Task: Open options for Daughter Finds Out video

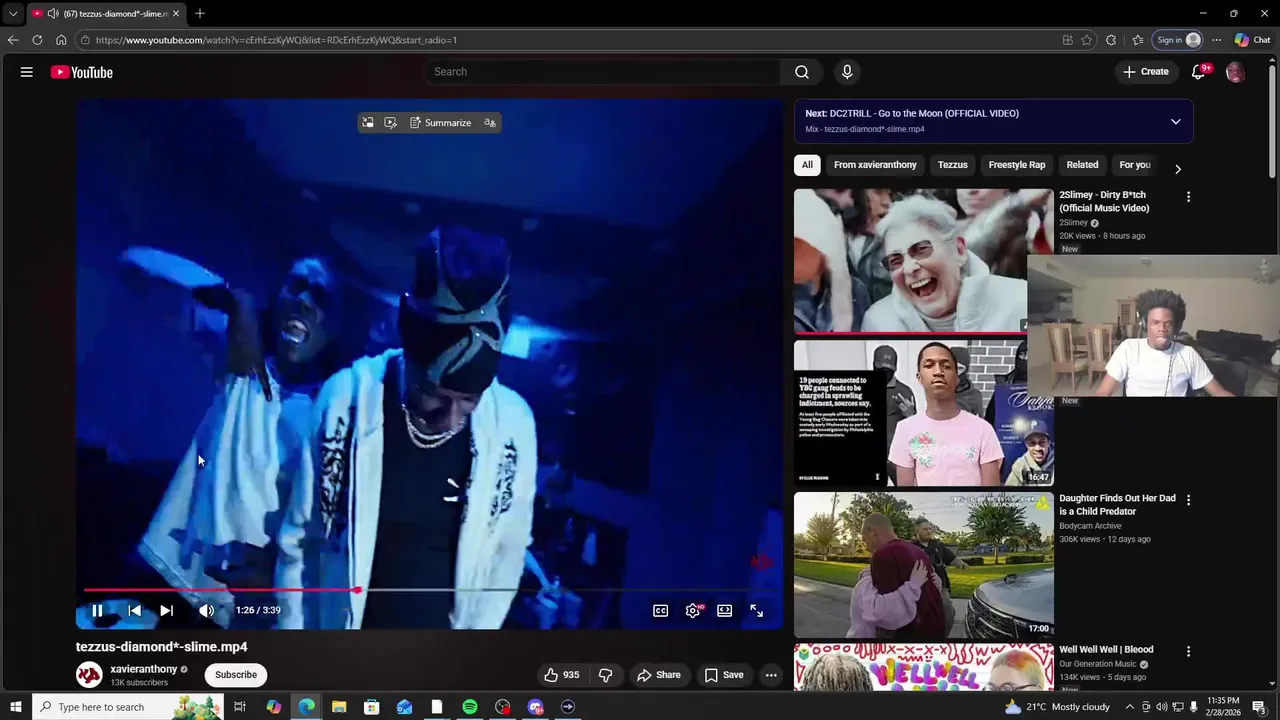Action: coord(1188,499)
